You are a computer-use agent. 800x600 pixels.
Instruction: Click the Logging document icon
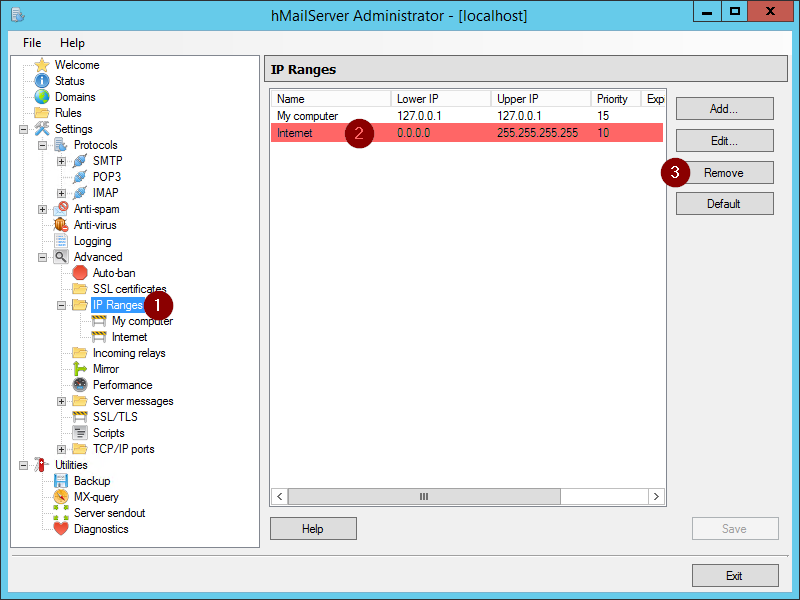[x=61, y=241]
